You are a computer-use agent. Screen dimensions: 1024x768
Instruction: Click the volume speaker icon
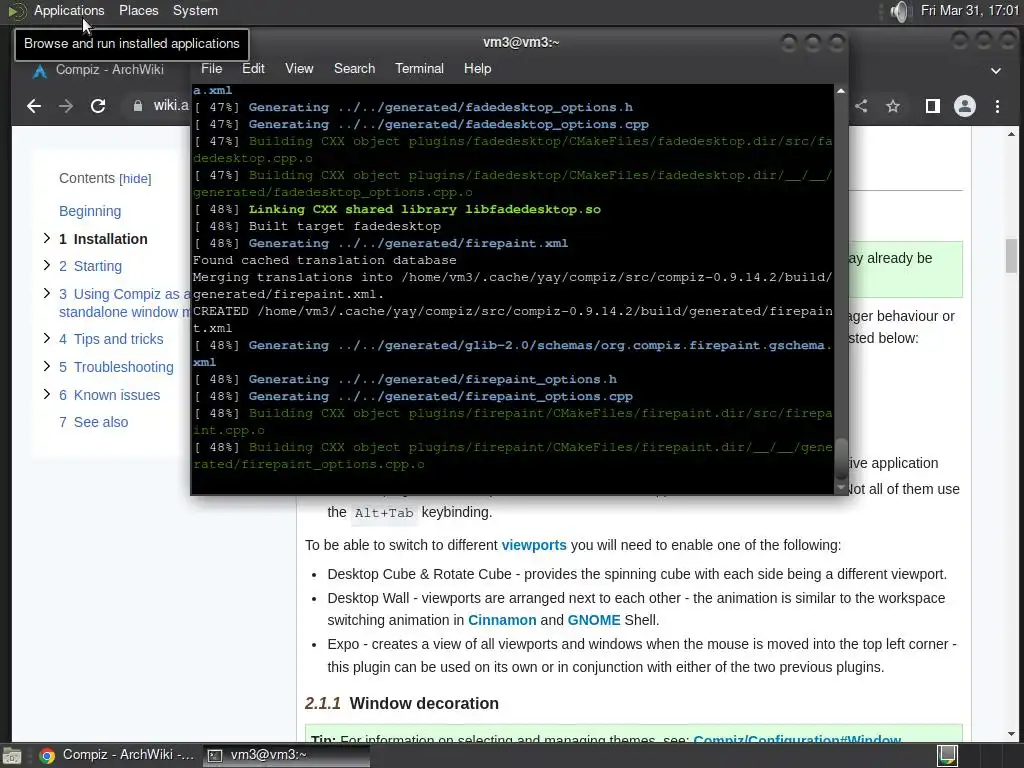tap(899, 11)
